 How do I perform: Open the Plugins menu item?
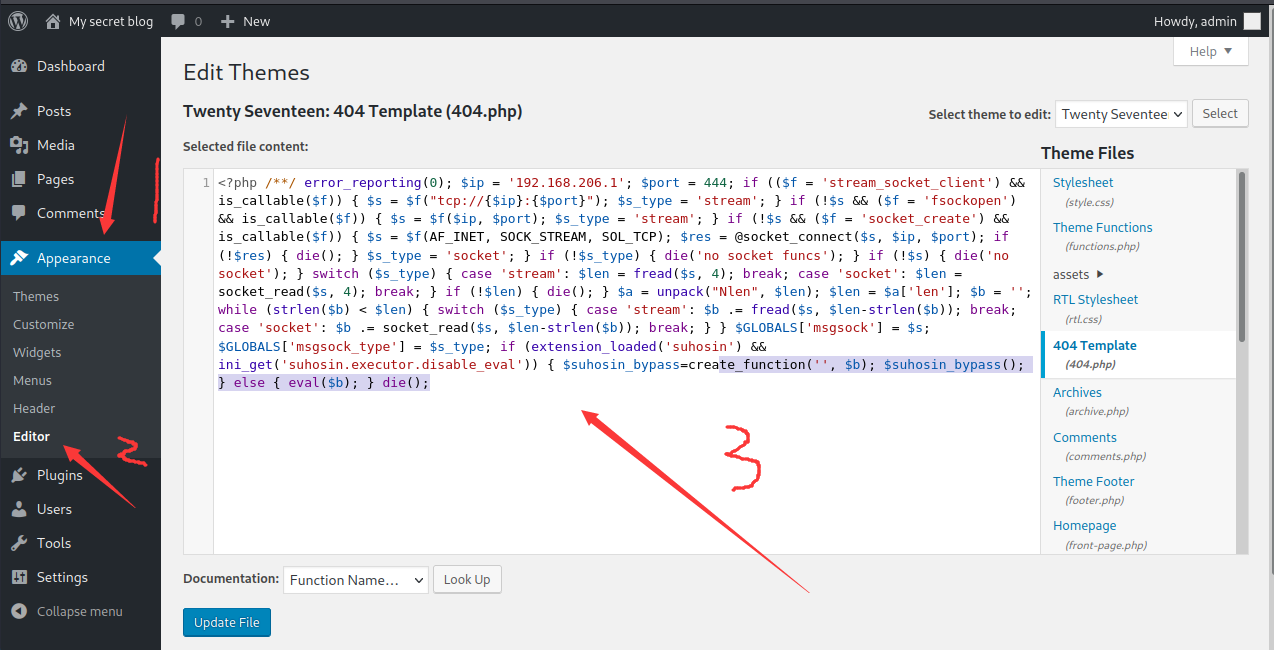(x=80, y=475)
